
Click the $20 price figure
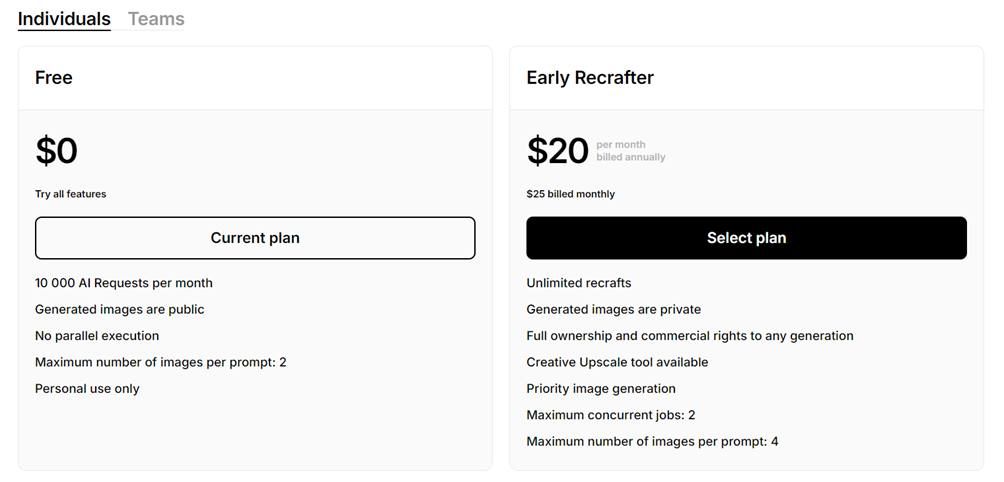tap(558, 151)
